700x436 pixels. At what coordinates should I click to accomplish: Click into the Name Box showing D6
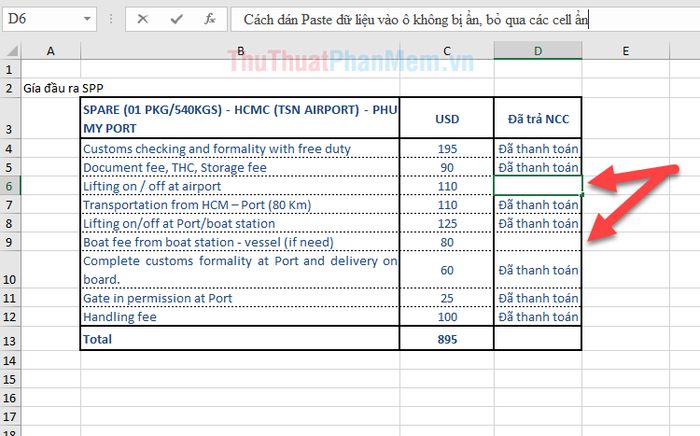[42, 19]
